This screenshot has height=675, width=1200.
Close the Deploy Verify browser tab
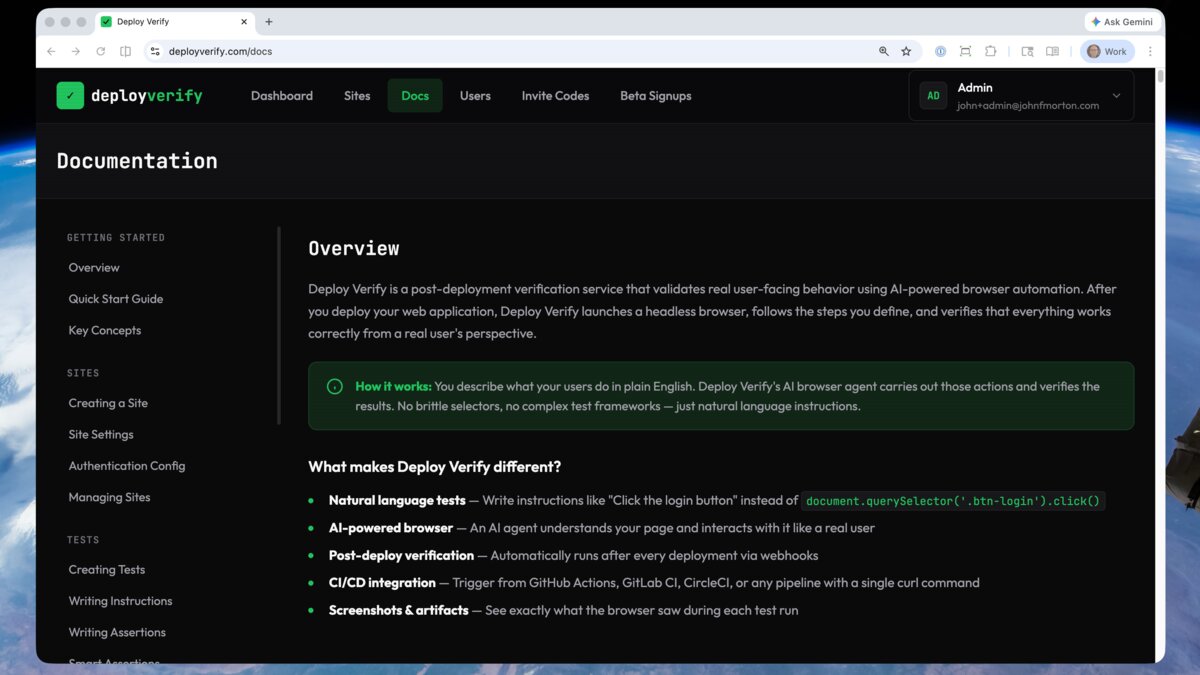(x=244, y=22)
